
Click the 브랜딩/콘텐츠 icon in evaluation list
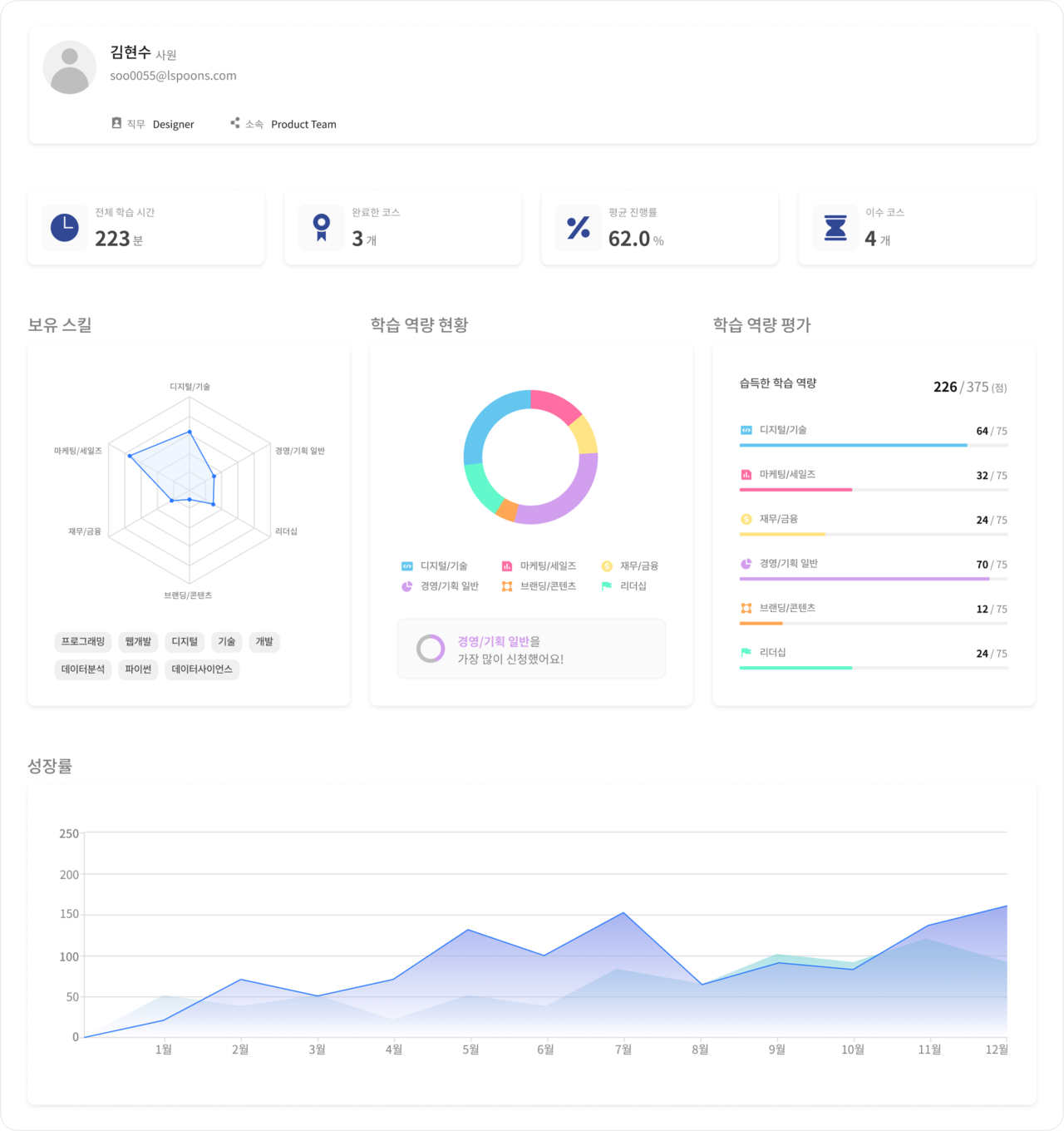pos(746,609)
